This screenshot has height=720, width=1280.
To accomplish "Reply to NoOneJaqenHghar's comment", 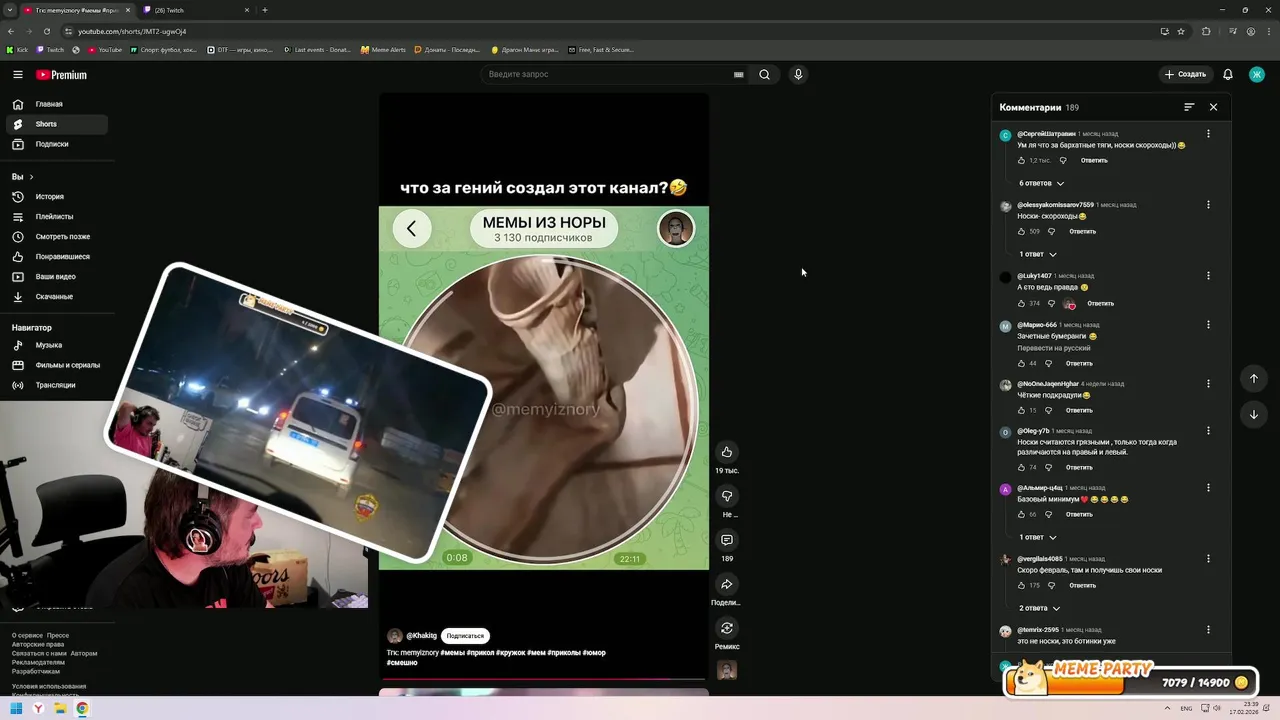I will click(x=1079, y=410).
